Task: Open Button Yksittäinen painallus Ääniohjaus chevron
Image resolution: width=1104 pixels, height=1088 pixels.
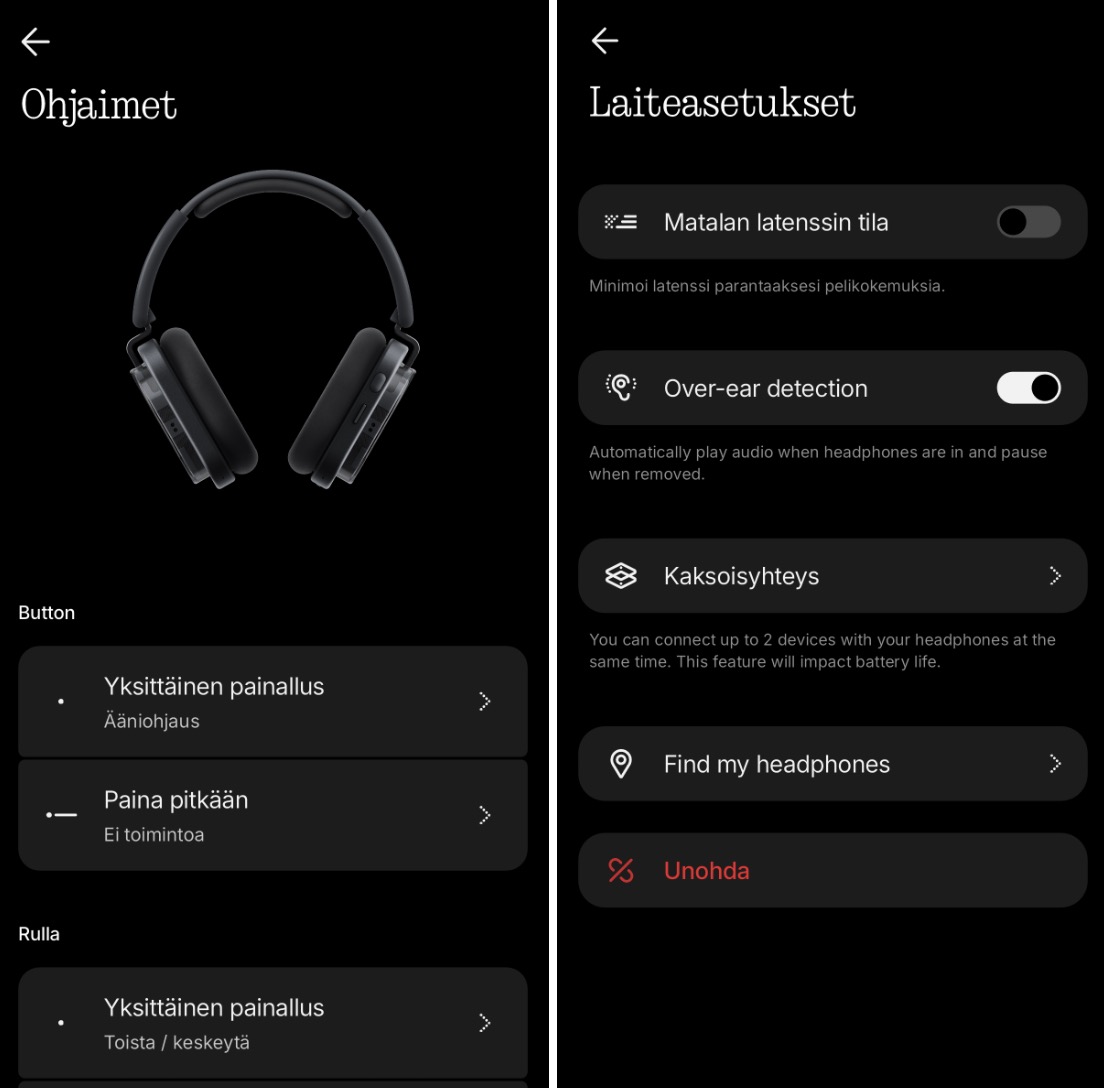Action: pyautogui.click(x=484, y=701)
